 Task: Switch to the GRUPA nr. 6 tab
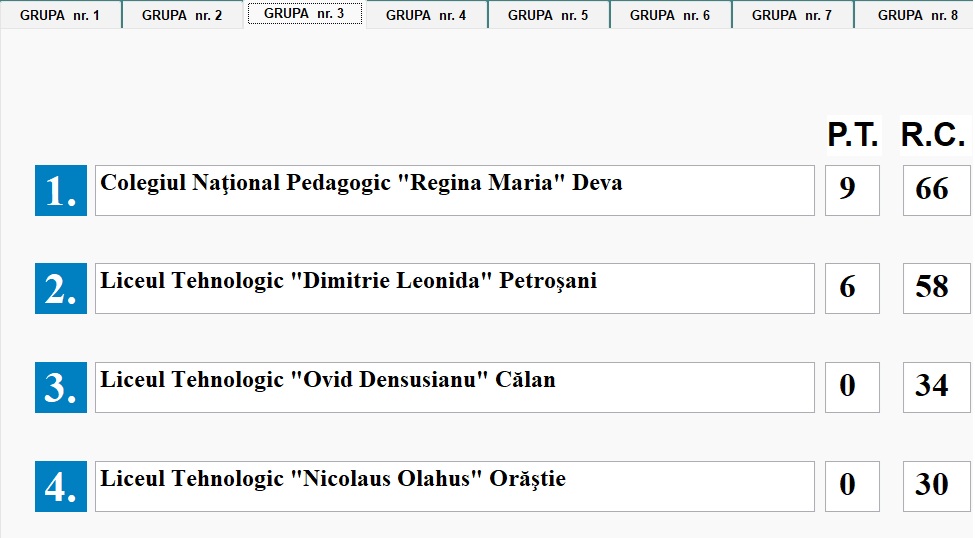(670, 15)
